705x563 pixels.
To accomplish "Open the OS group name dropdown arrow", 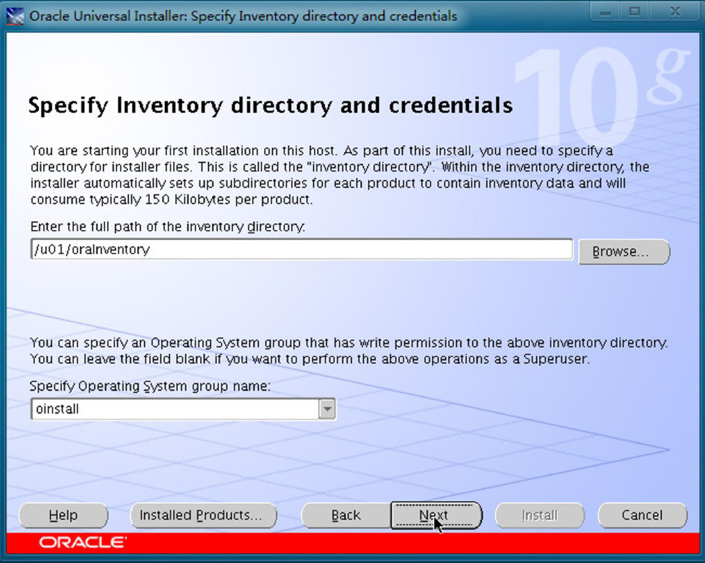I will 327,409.
